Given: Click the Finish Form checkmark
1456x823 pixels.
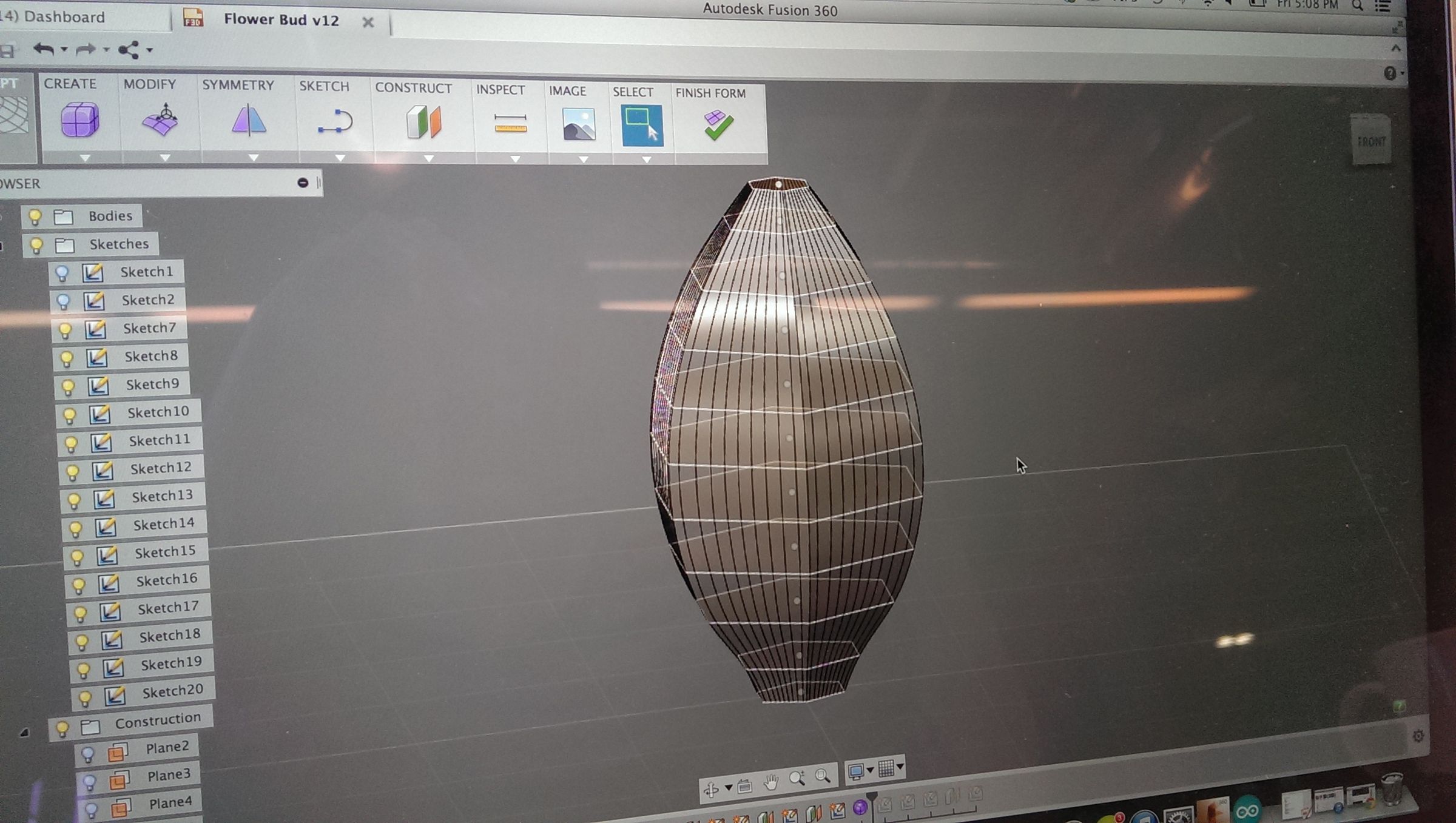Looking at the screenshot, I should tap(718, 126).
